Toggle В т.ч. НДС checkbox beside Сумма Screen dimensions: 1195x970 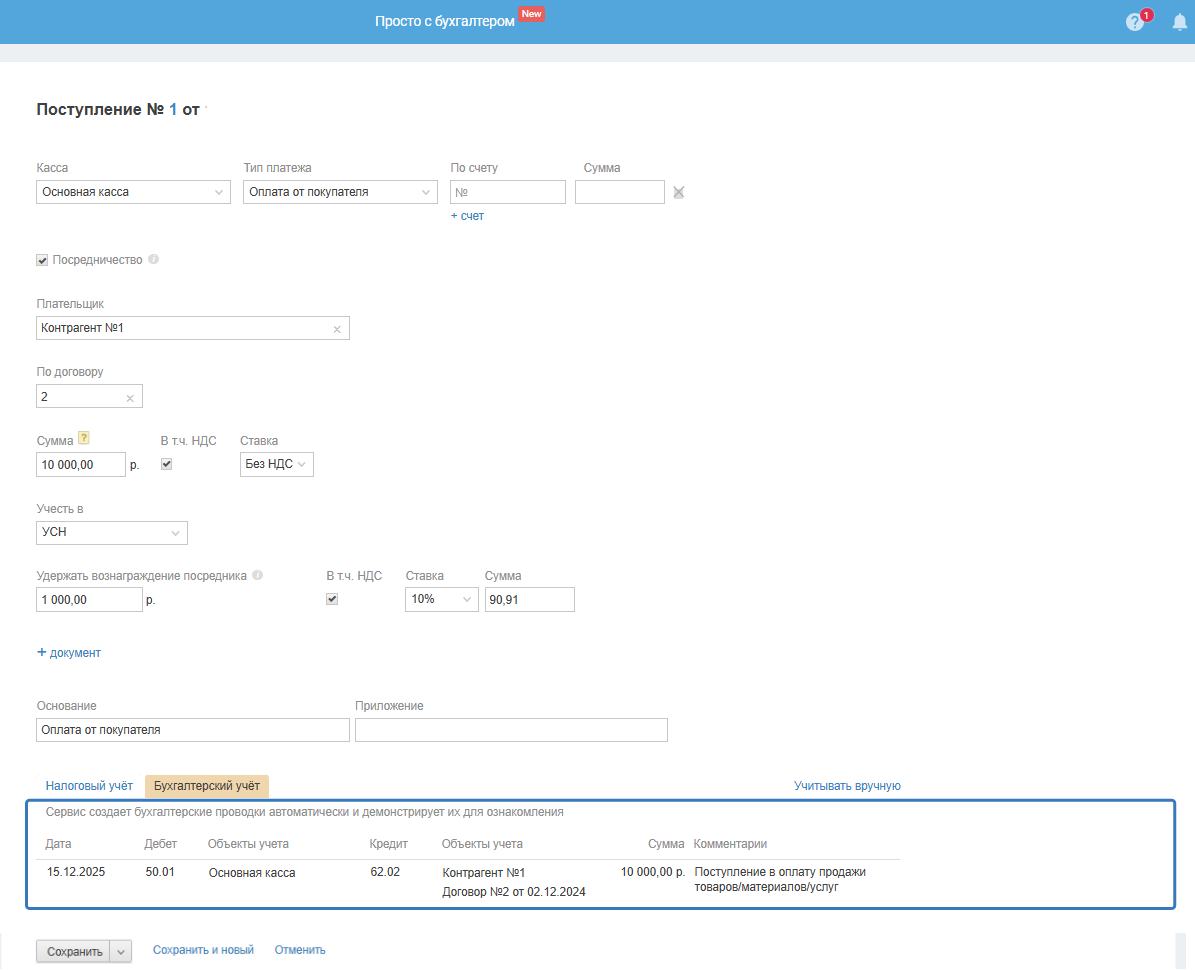(x=167, y=464)
